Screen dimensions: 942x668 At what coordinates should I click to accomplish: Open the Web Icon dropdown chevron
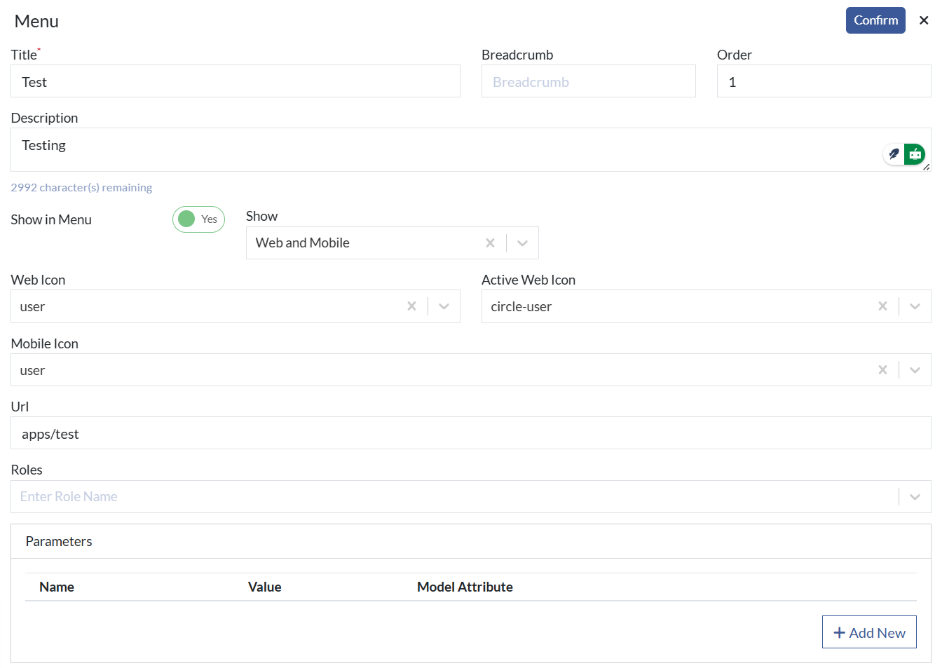pos(444,306)
